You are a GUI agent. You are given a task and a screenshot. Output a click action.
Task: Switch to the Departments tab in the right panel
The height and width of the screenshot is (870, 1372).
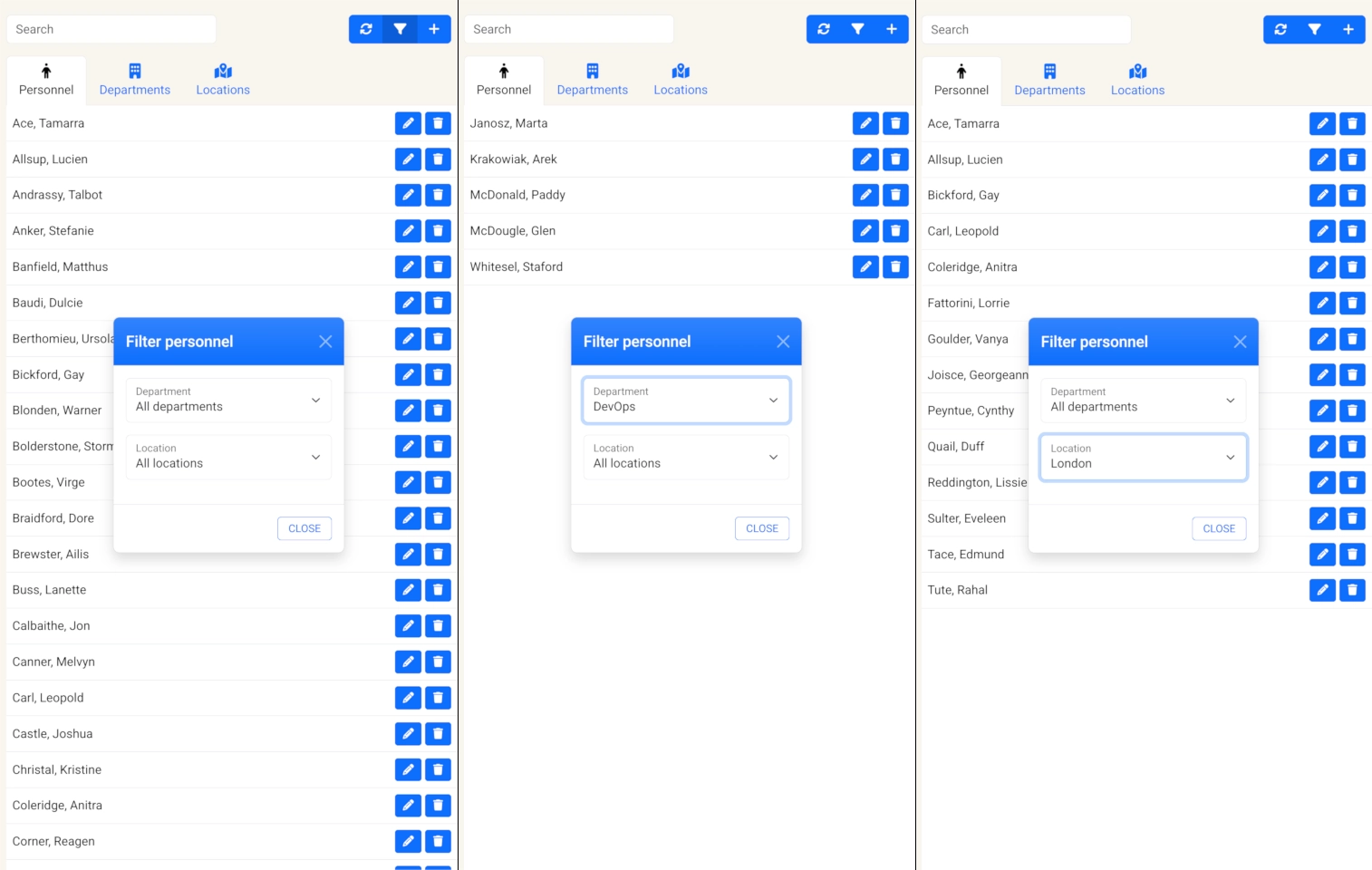click(x=1049, y=81)
